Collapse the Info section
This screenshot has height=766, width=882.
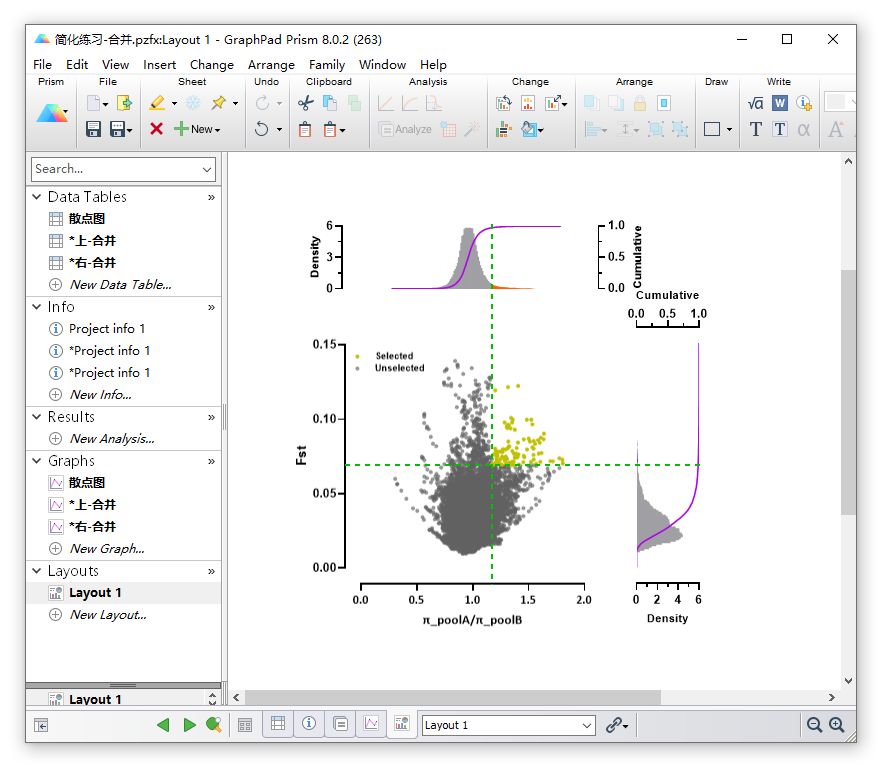tap(37, 307)
